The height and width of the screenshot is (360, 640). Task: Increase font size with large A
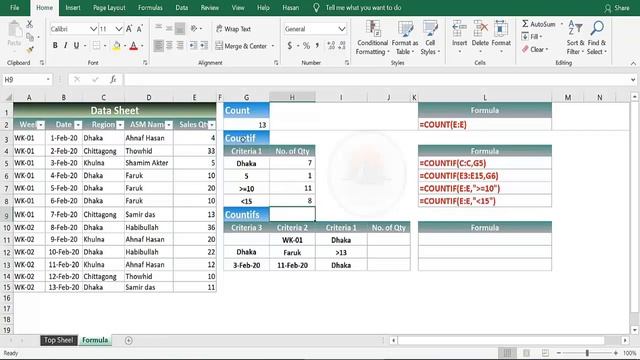coord(129,29)
